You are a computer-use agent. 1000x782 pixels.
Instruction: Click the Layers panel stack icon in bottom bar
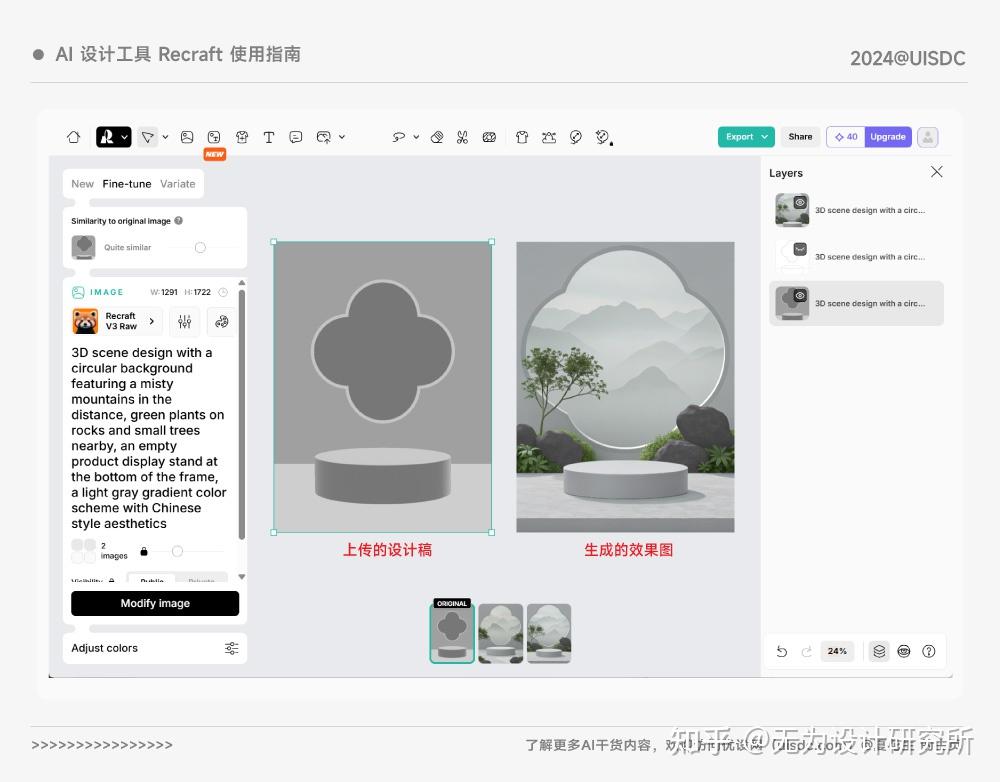[x=879, y=651]
